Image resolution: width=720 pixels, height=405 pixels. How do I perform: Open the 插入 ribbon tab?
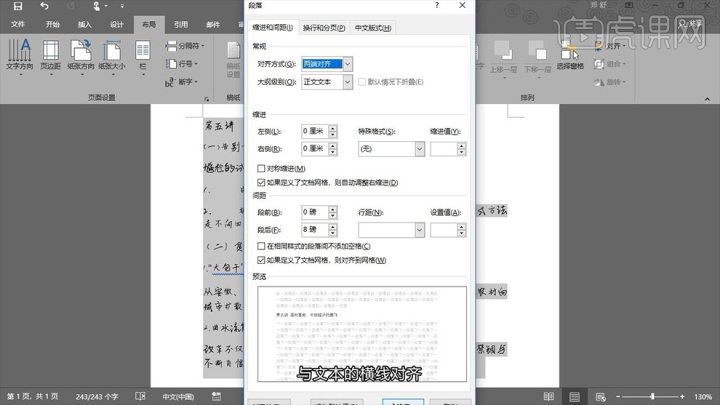[x=84, y=24]
